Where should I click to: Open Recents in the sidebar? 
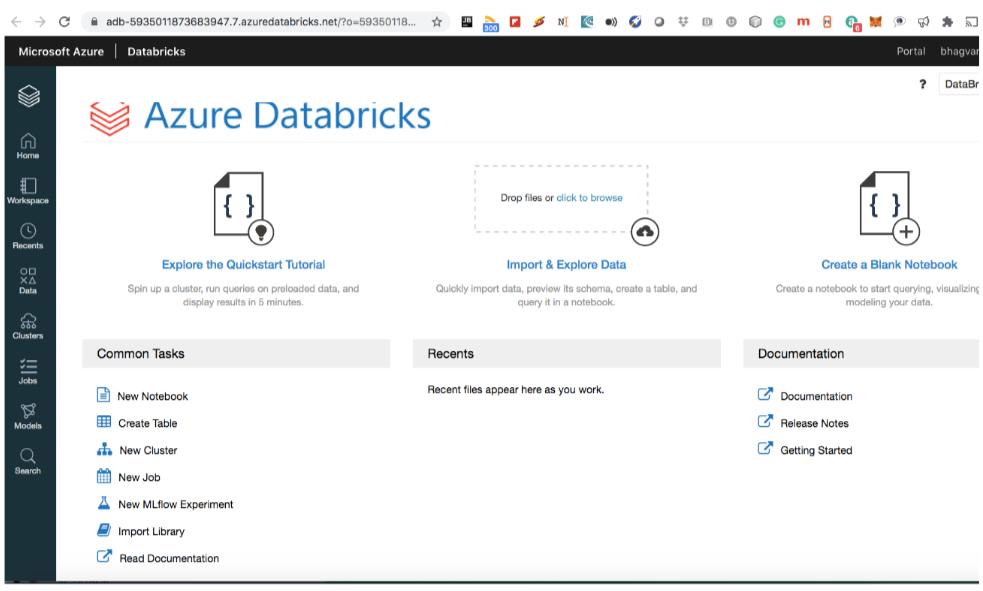point(28,236)
